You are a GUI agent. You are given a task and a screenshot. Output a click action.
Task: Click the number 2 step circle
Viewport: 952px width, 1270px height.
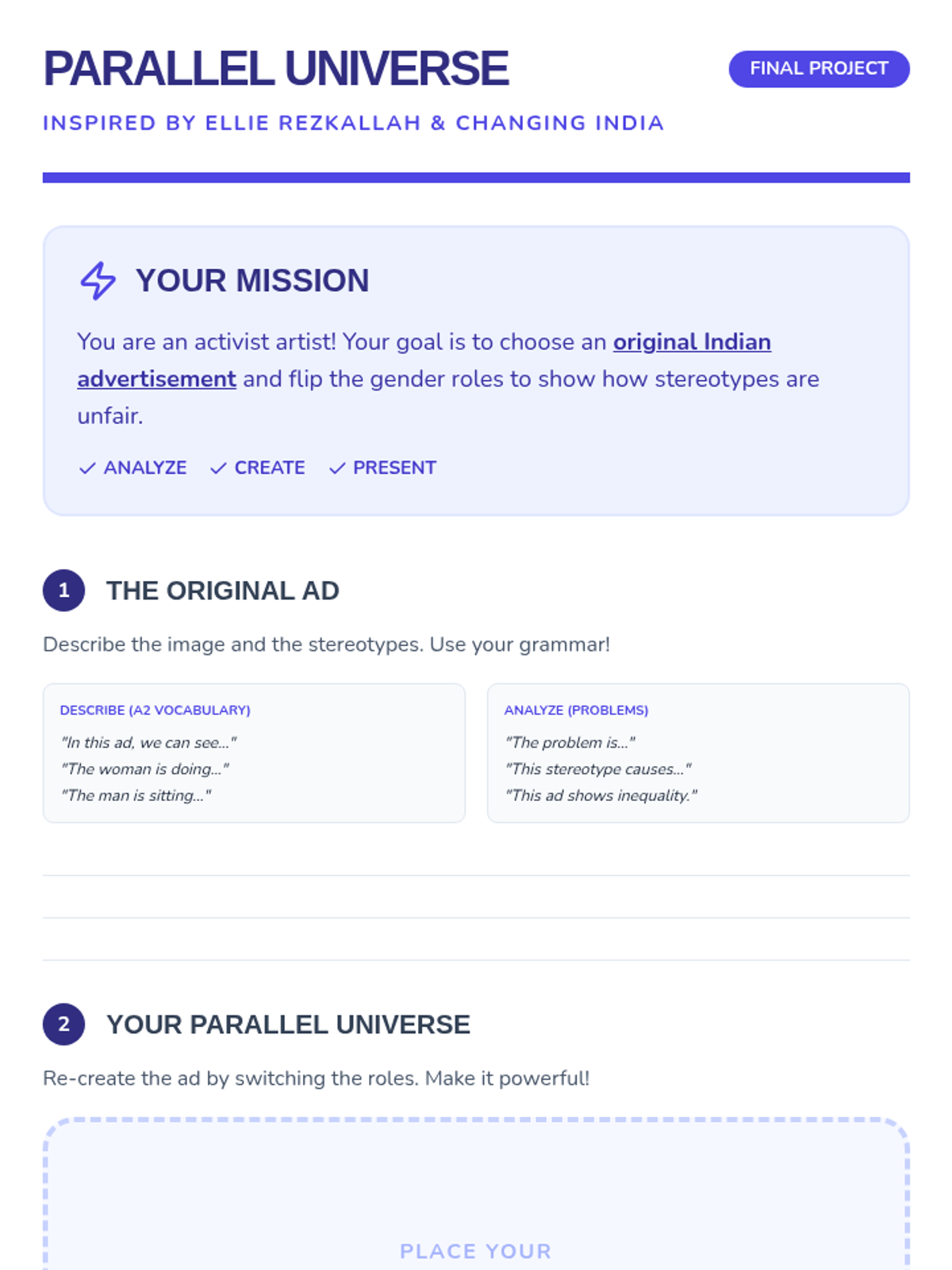point(63,1024)
